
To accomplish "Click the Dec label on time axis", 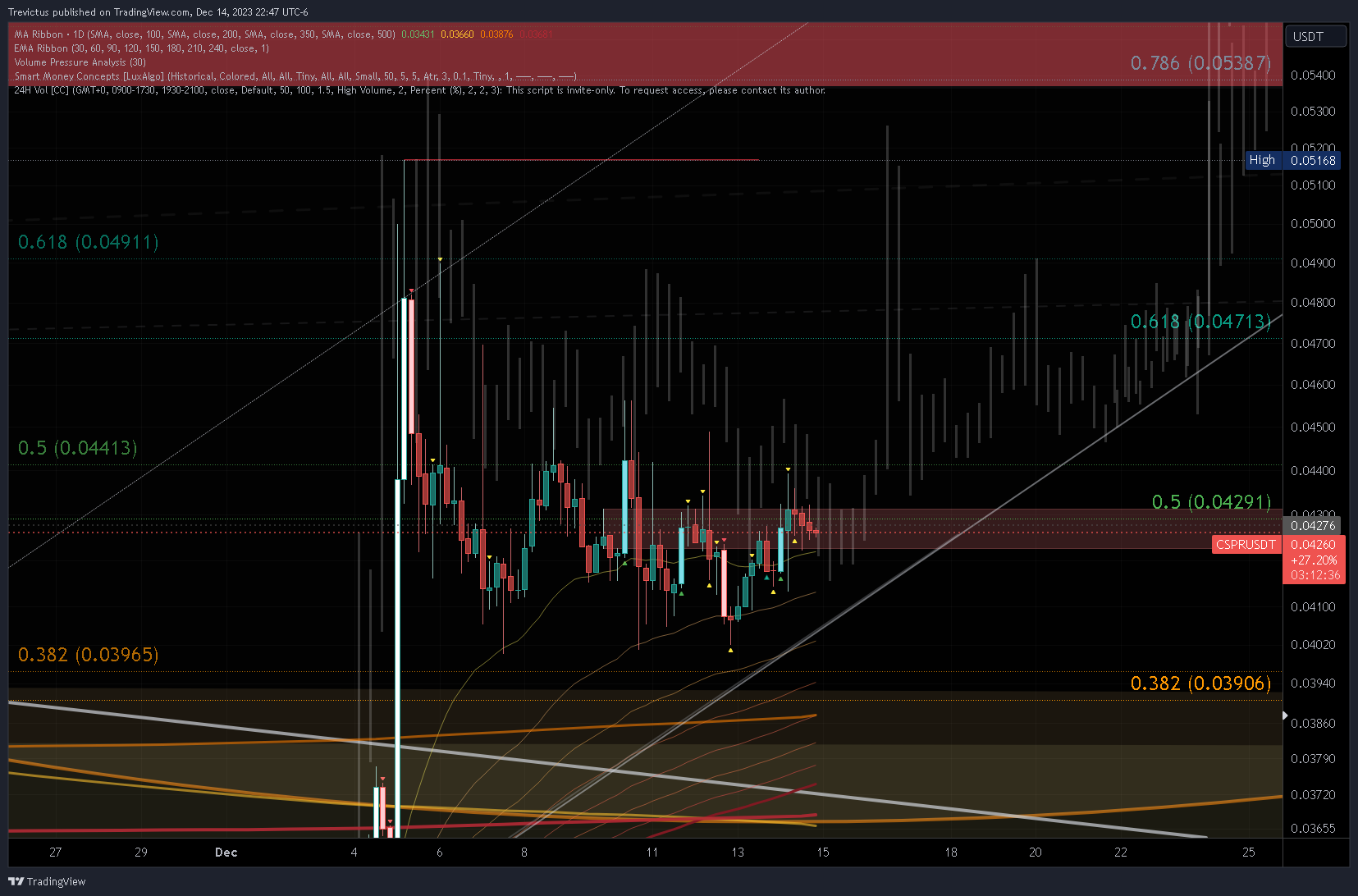I will point(226,853).
